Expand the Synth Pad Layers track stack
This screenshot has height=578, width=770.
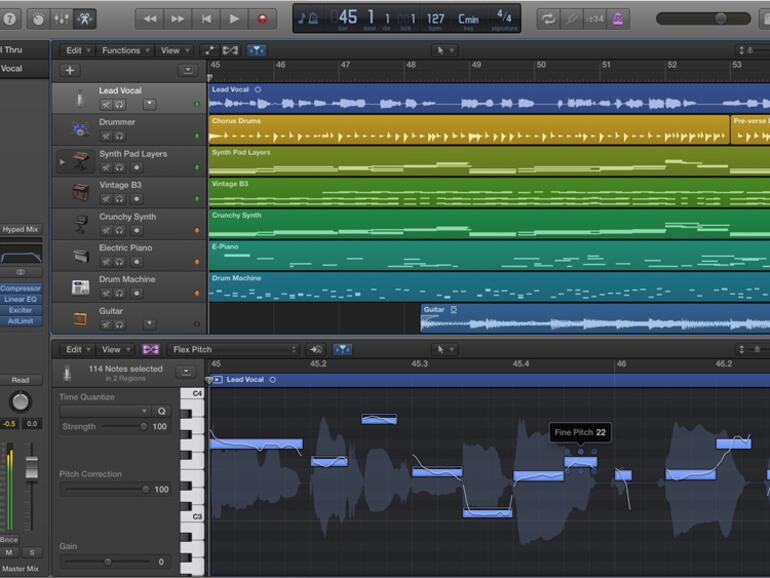pyautogui.click(x=62, y=160)
